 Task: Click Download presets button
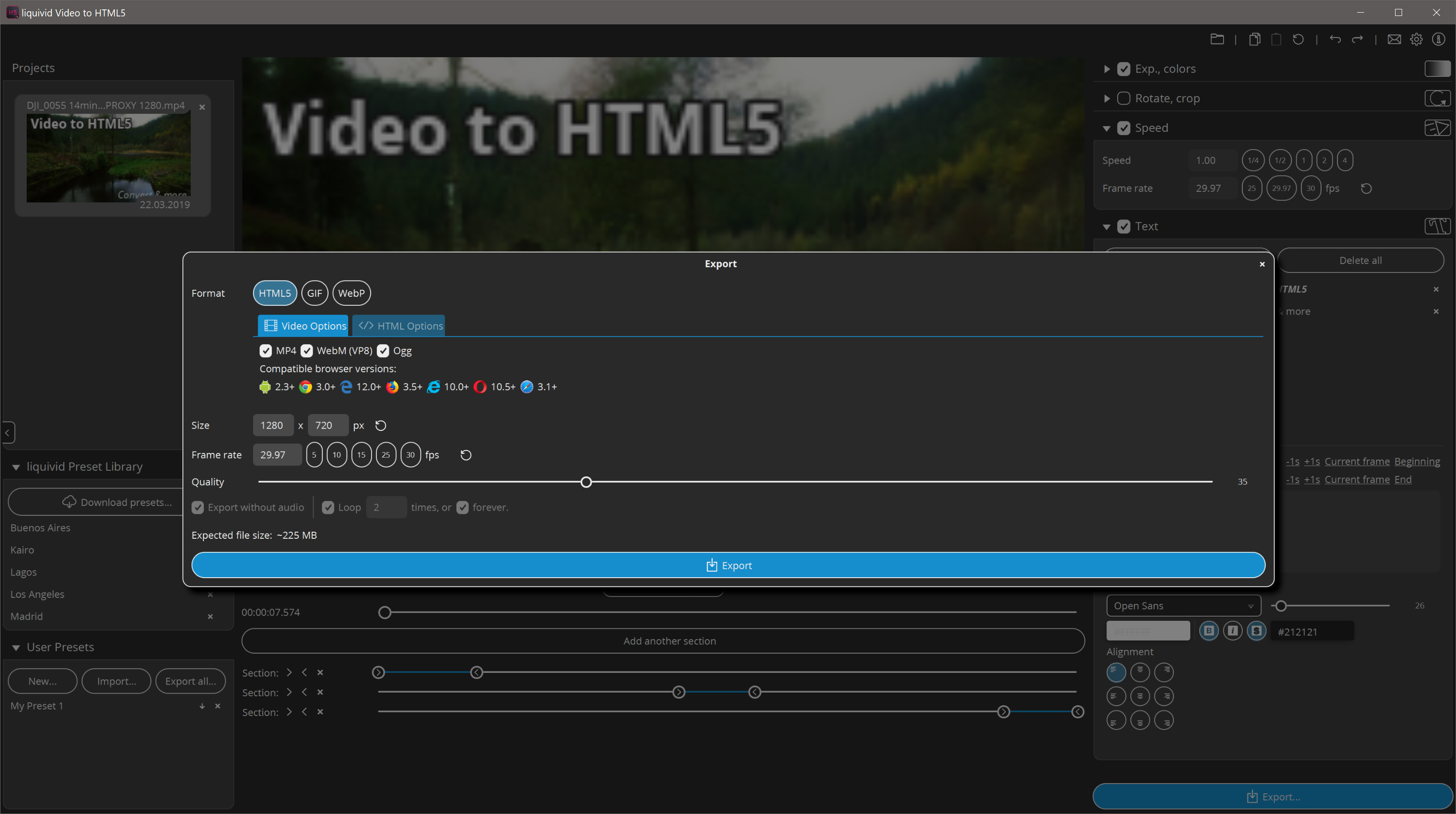(117, 502)
